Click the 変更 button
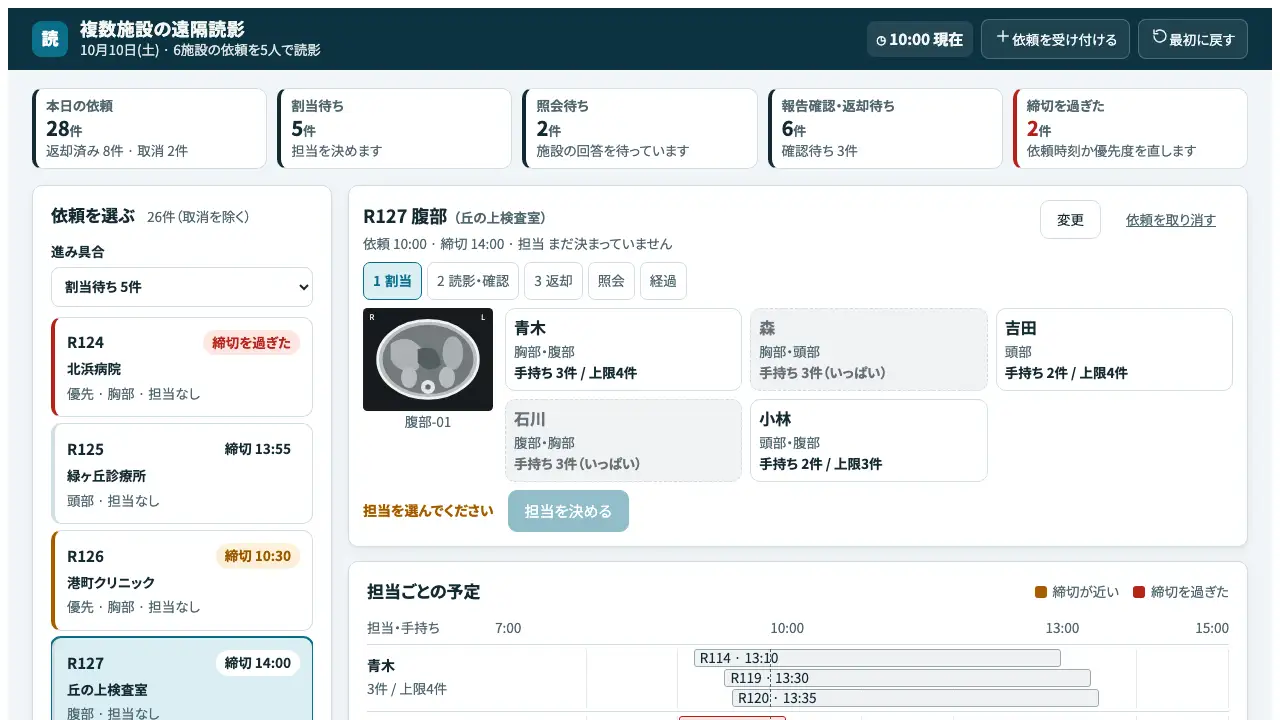Image resolution: width=1280 pixels, height=720 pixels. coord(1070,220)
